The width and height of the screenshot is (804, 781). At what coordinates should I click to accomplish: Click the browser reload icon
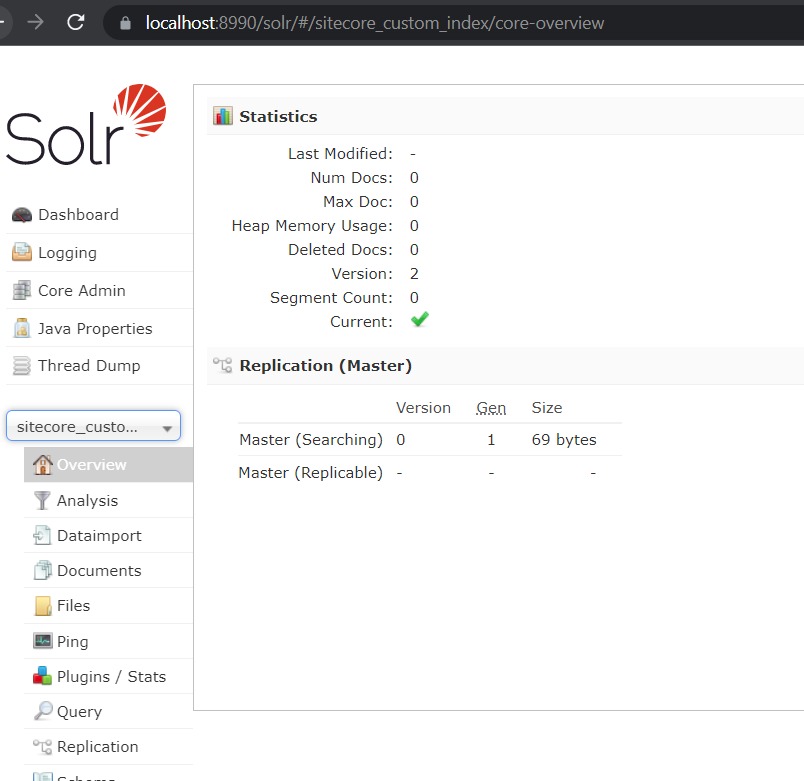tap(75, 22)
